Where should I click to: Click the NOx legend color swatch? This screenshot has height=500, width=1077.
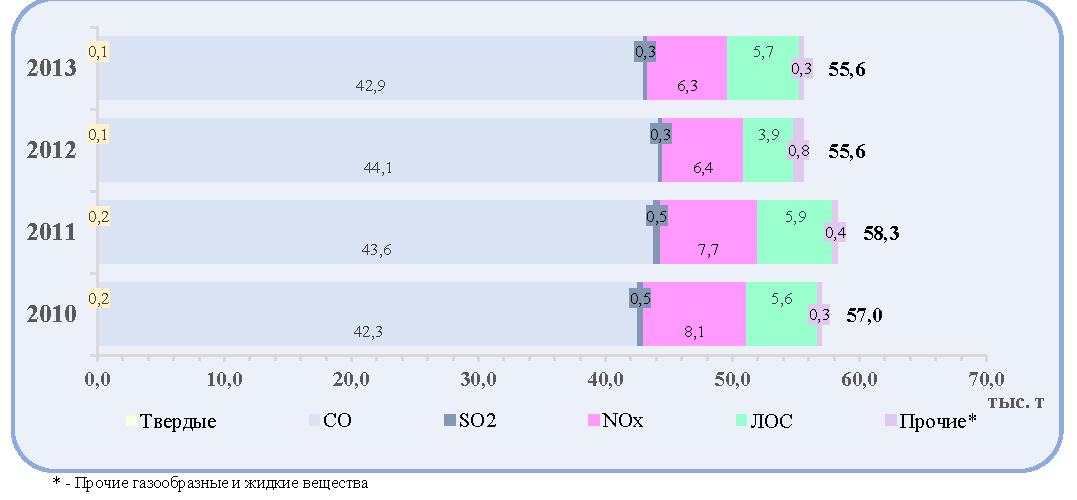[x=593, y=420]
